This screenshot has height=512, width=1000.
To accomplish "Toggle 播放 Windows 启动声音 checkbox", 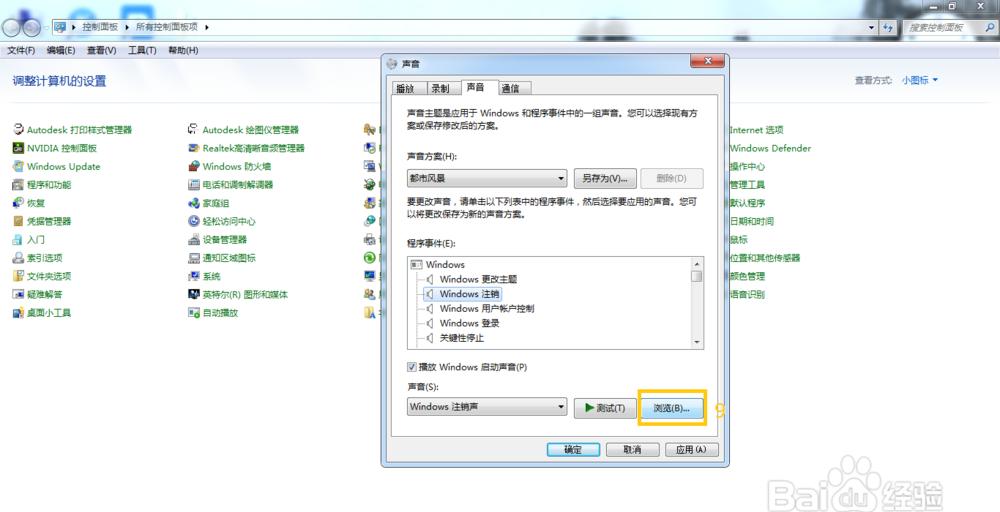I will (411, 367).
